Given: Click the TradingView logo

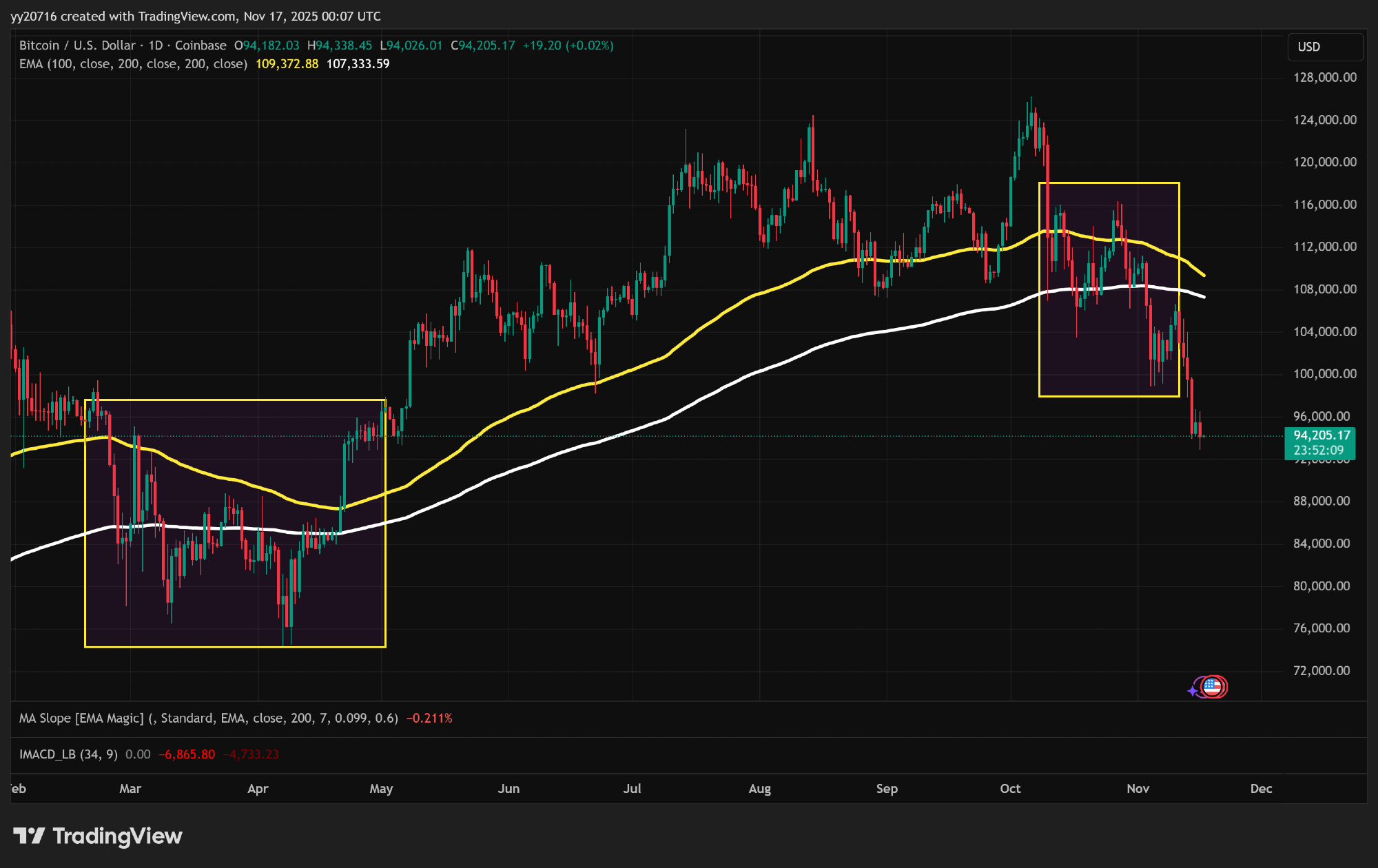Looking at the screenshot, I should [98, 836].
